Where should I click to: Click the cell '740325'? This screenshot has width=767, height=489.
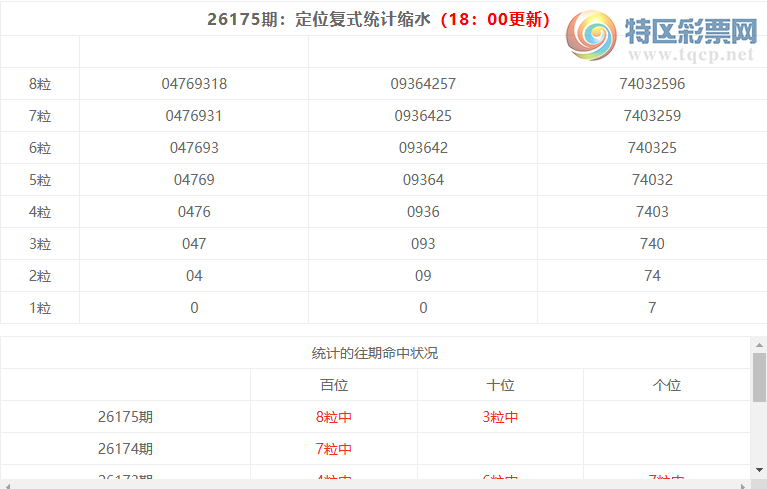click(652, 148)
